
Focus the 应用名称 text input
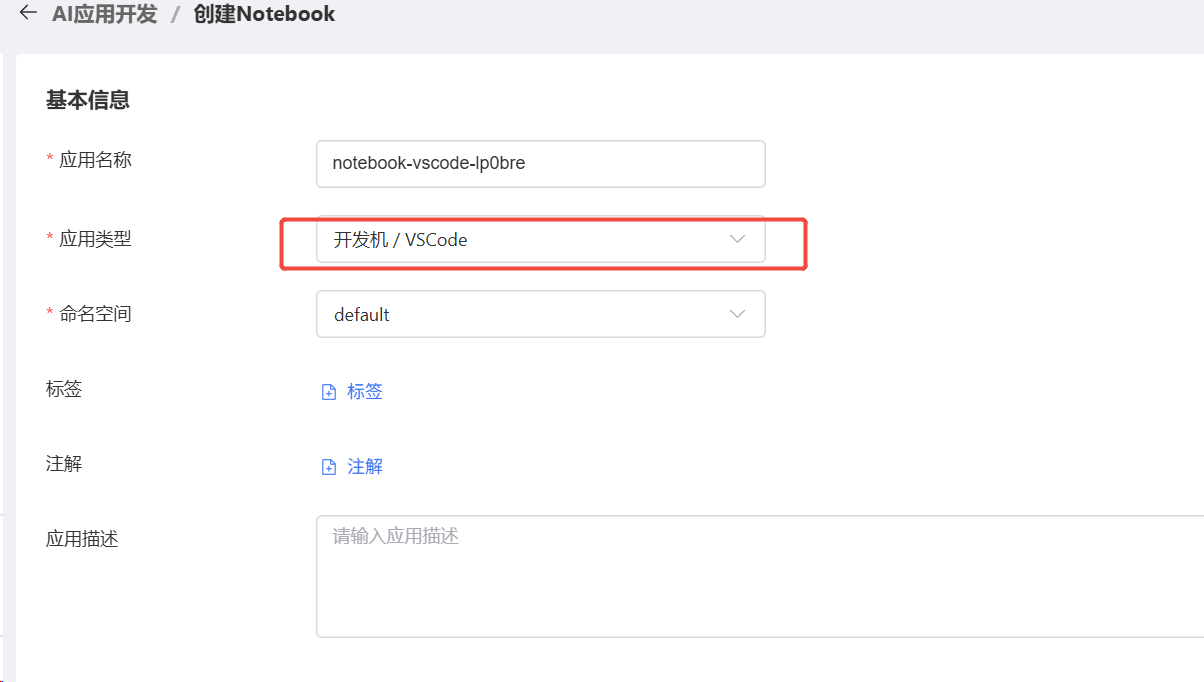click(x=540, y=163)
